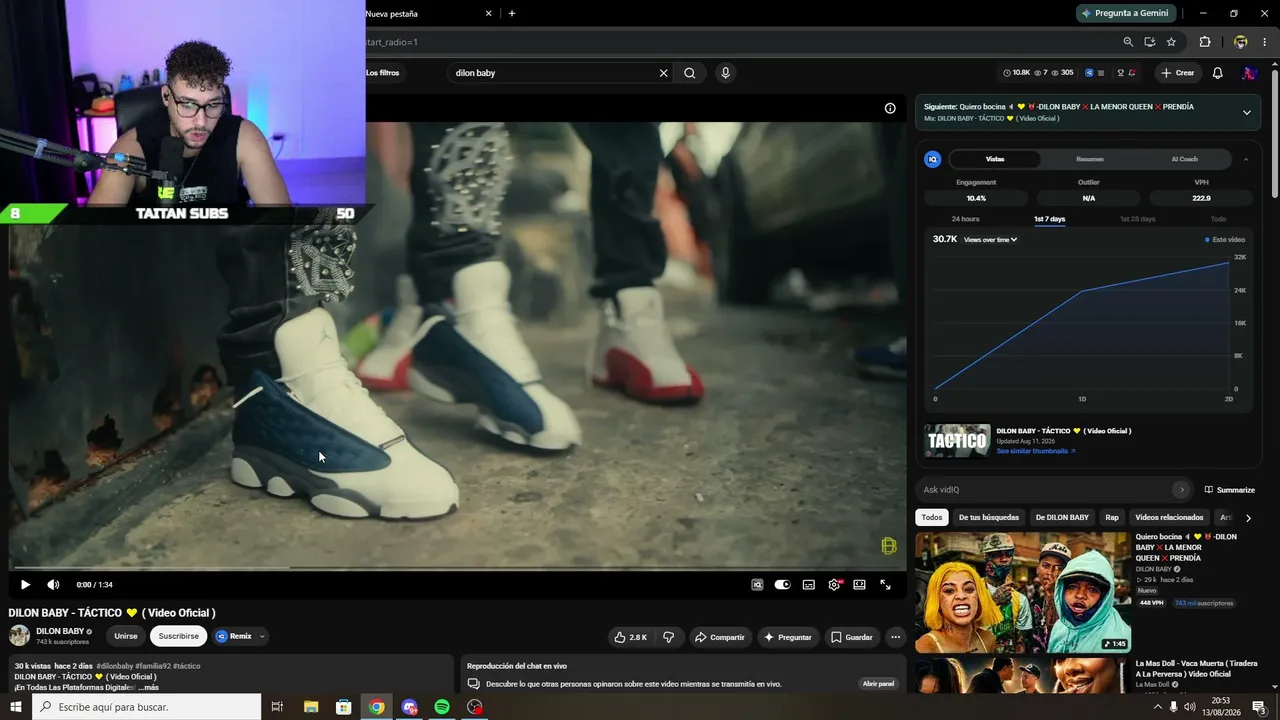This screenshot has width=1280, height=720.
Task: Open a new Chrome tab with plus
Action: pos(512,13)
